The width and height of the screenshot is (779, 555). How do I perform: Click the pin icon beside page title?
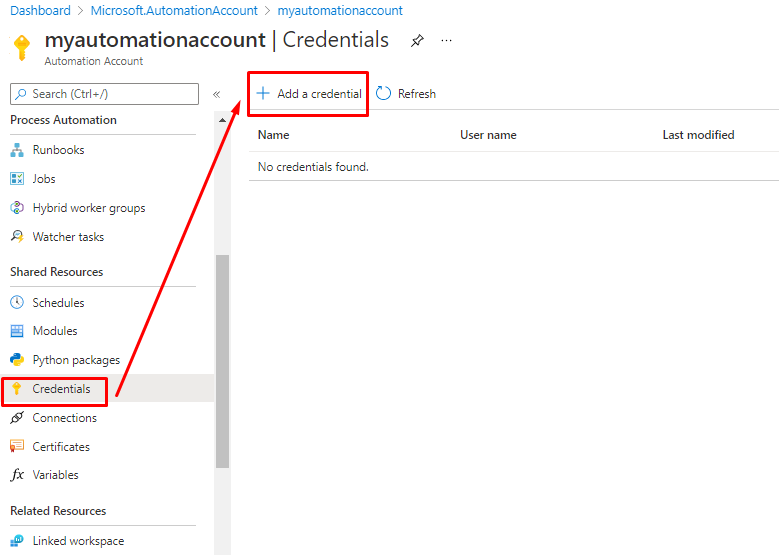pos(417,41)
